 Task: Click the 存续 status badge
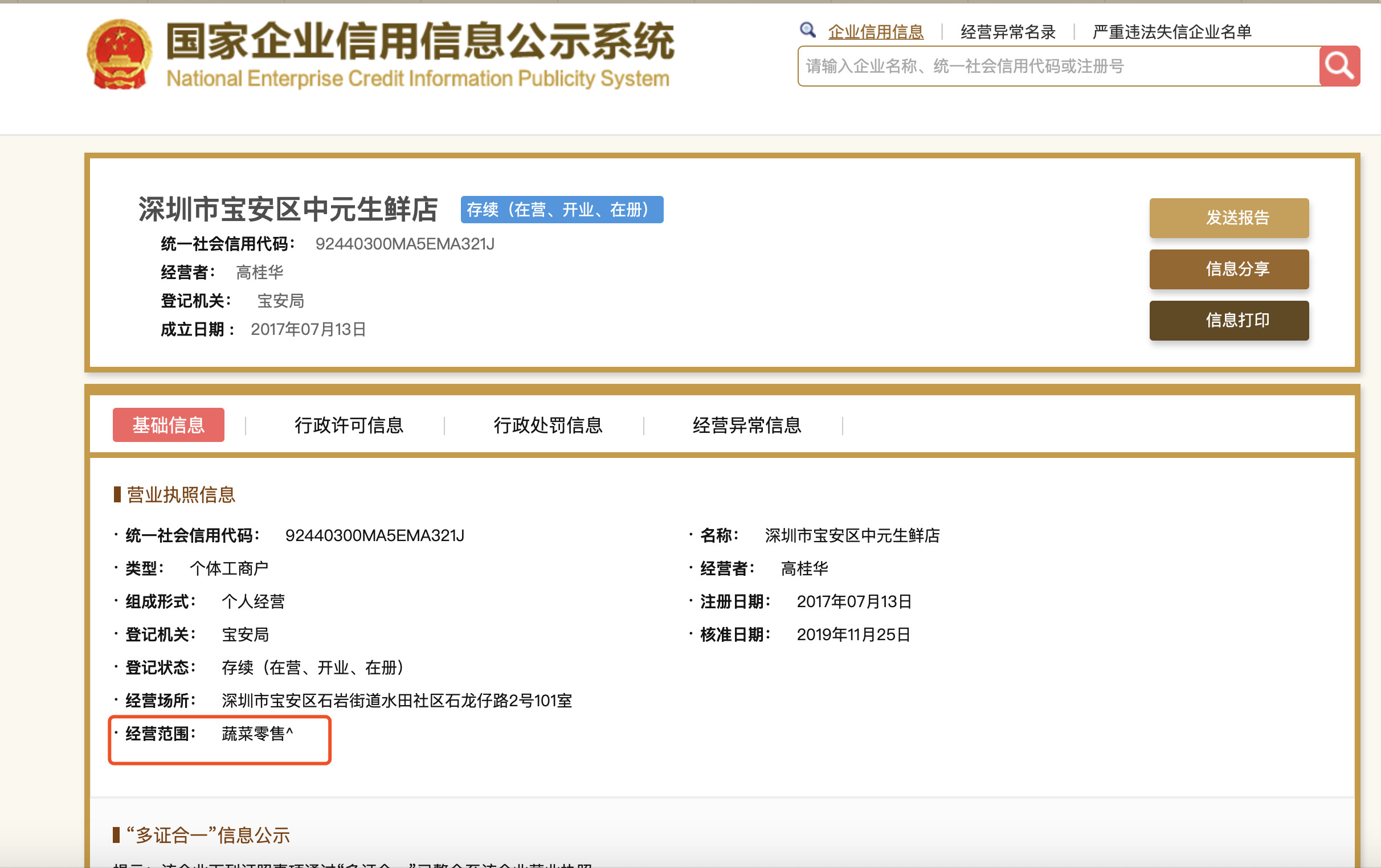(562, 210)
